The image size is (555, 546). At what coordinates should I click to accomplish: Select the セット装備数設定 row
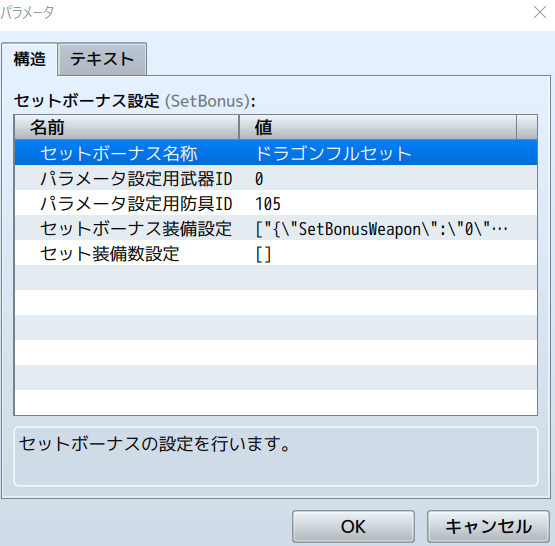pos(276,253)
